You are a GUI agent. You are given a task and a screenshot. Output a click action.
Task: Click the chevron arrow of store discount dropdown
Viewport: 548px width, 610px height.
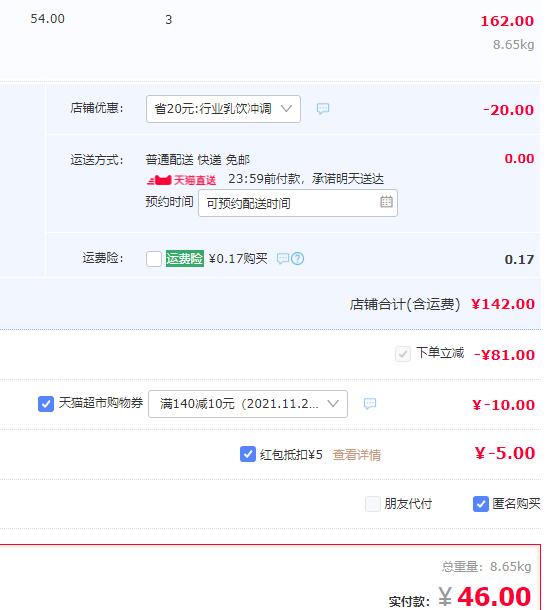(286, 109)
